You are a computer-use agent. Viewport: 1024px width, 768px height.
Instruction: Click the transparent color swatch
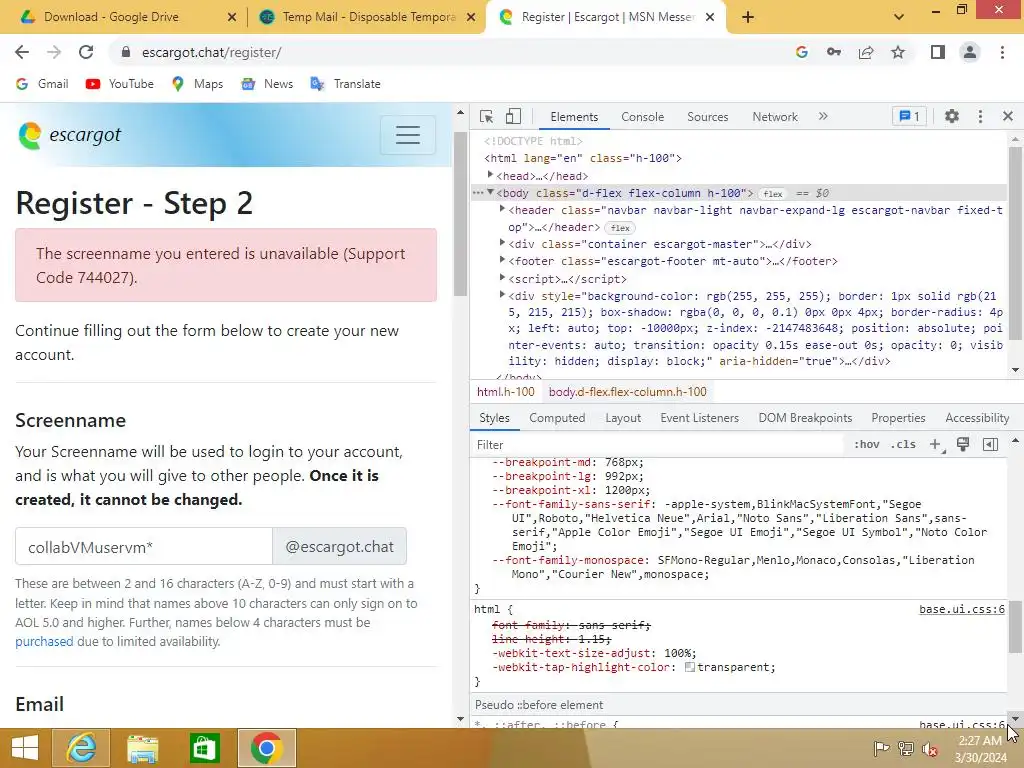[690, 667]
